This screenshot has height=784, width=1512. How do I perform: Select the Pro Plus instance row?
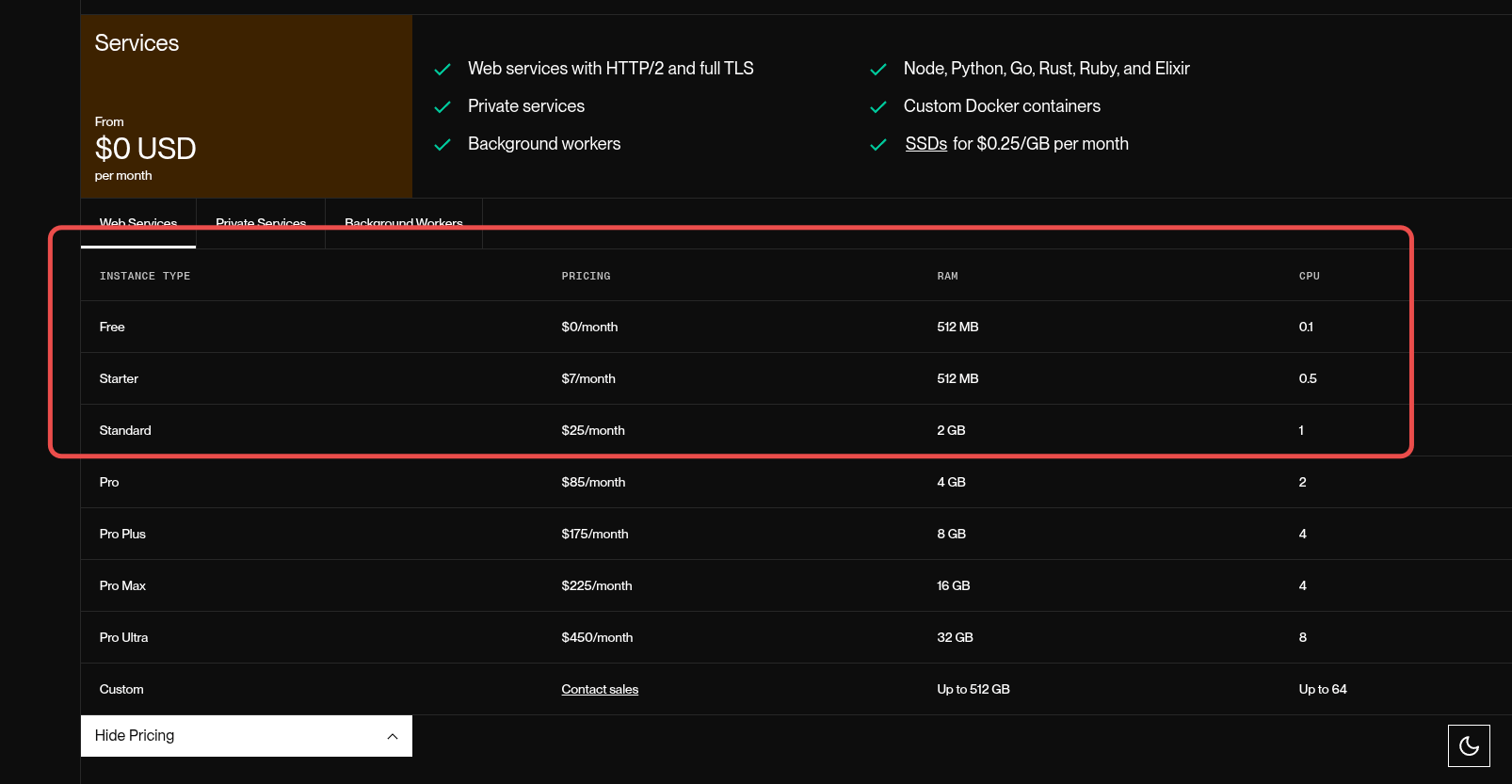122,534
